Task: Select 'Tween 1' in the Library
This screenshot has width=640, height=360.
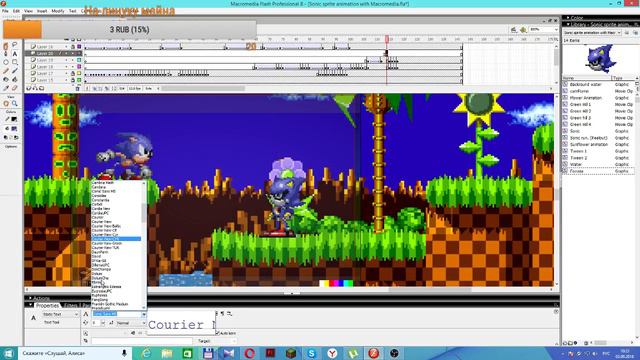Action: pos(578,151)
